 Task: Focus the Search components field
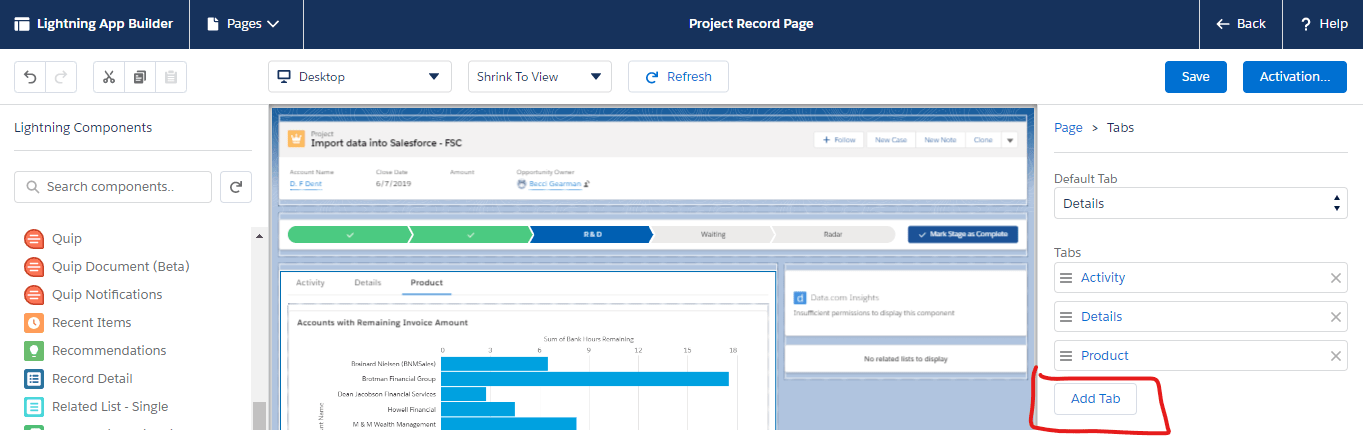[113, 187]
